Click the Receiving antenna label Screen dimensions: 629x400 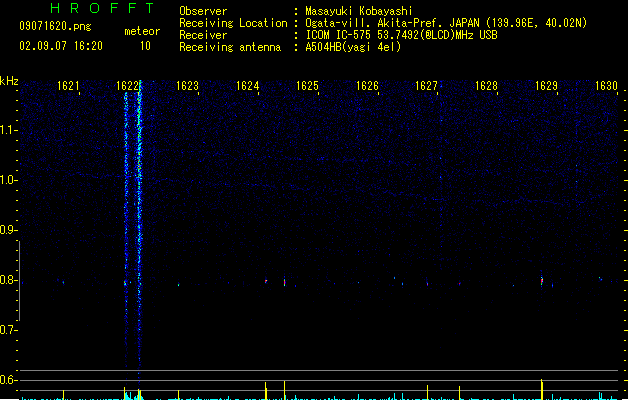[230, 47]
